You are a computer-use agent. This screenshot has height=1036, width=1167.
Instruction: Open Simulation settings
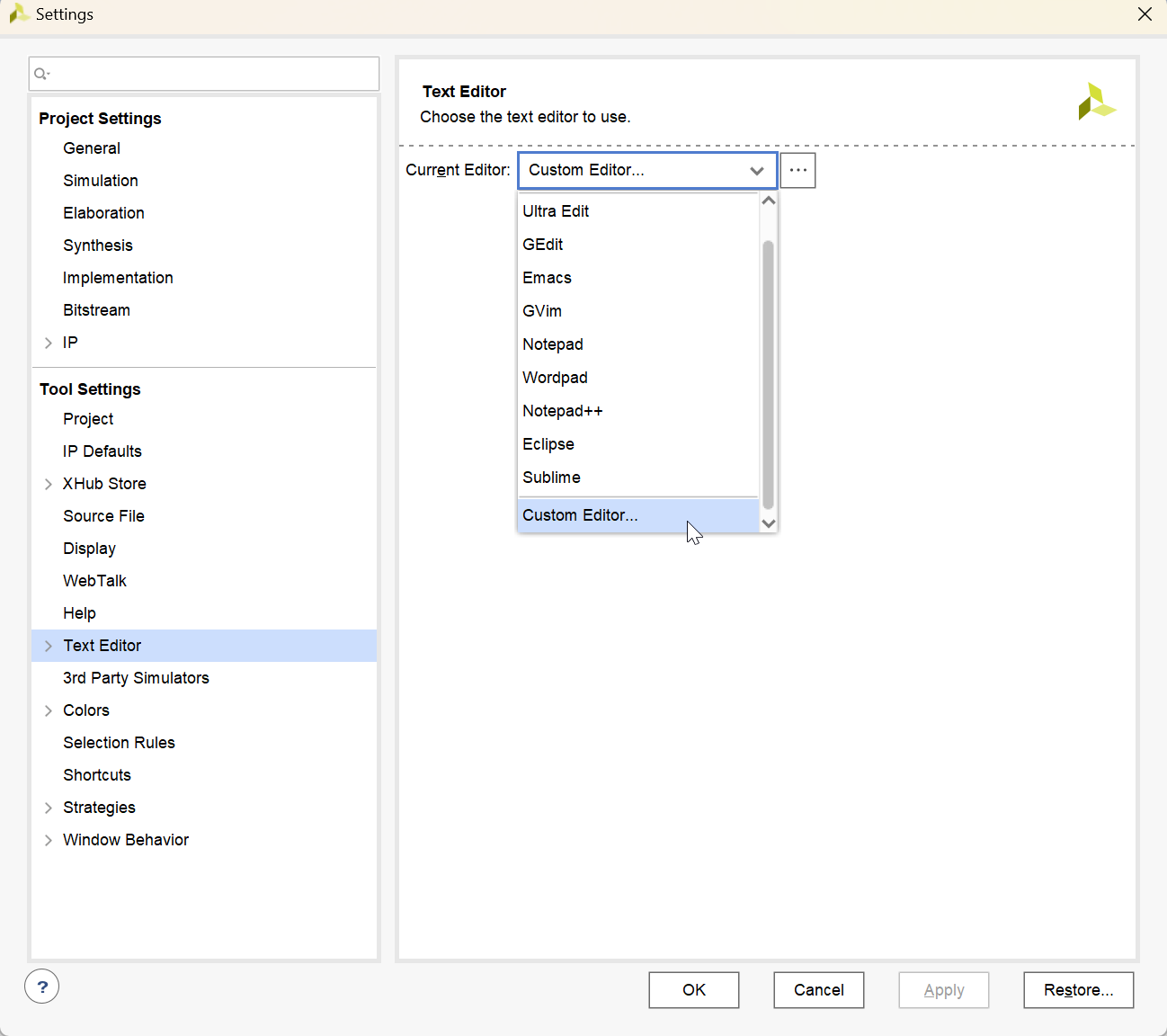(101, 181)
